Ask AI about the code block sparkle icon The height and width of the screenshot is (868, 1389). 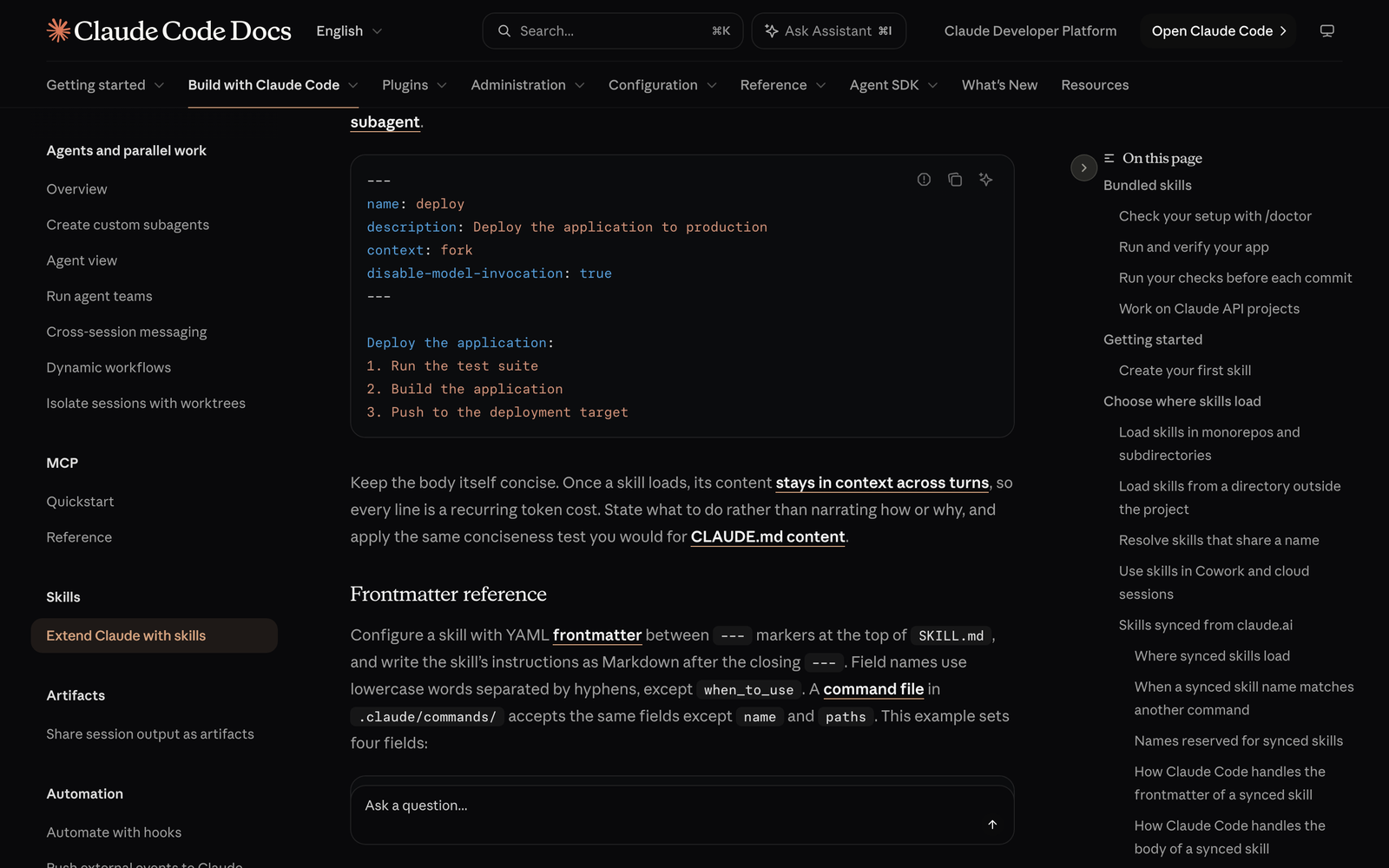(986, 180)
